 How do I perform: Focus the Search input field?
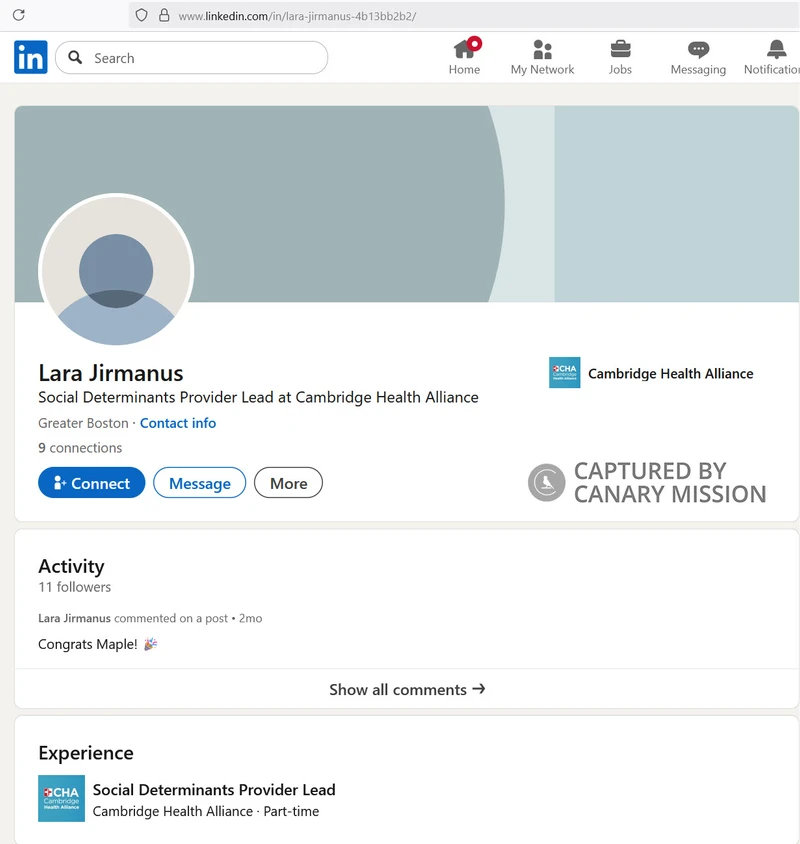coord(191,58)
